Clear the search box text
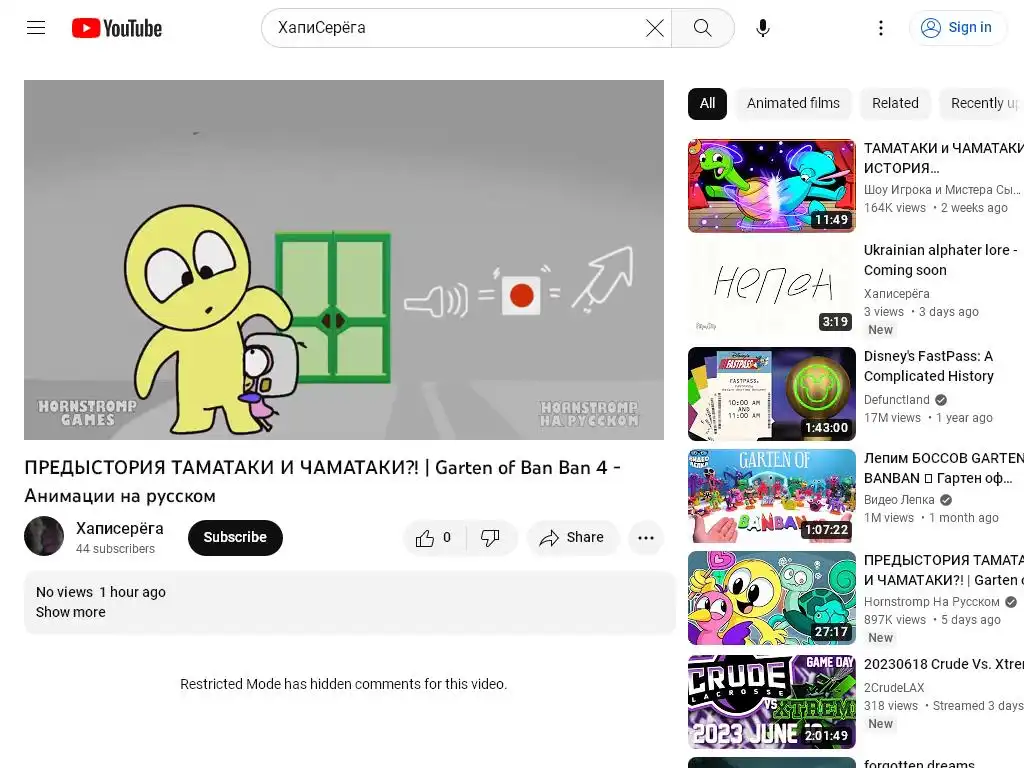This screenshot has width=1024, height=768. click(654, 28)
